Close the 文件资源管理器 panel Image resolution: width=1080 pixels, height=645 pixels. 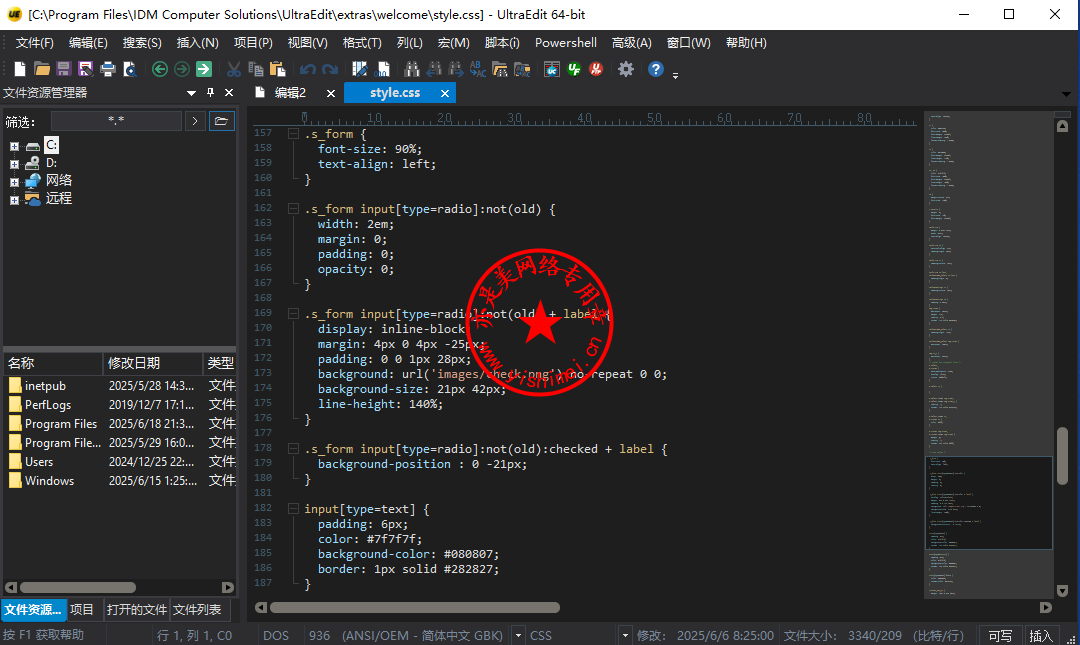click(x=229, y=93)
